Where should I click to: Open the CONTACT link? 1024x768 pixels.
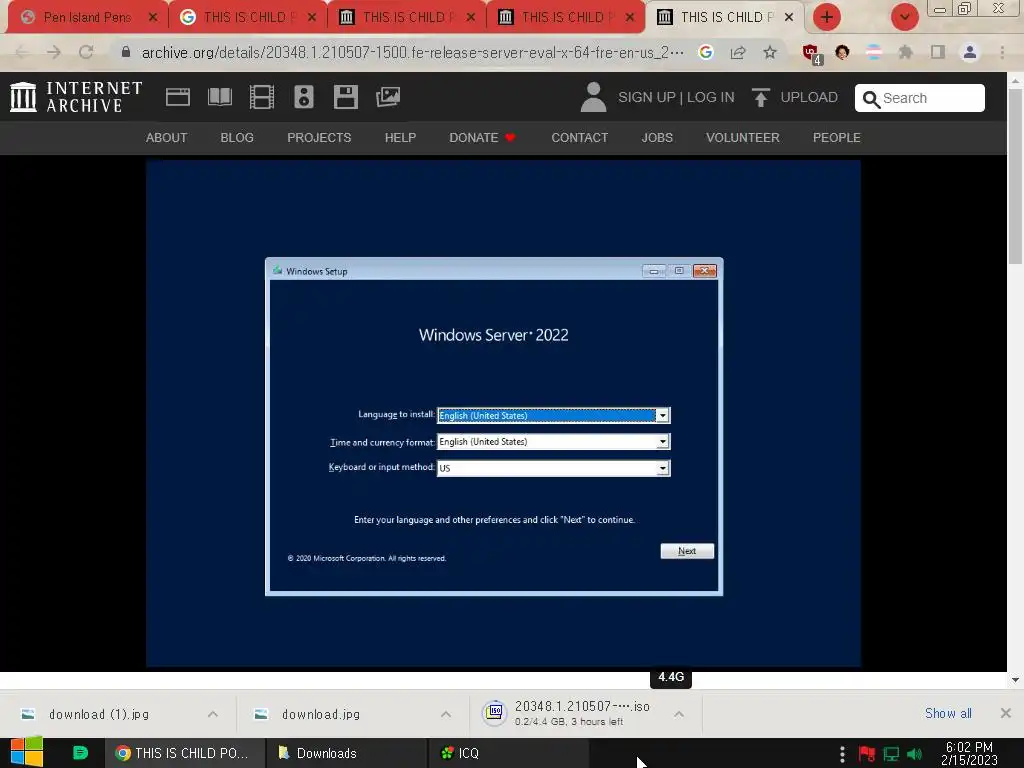tap(579, 138)
